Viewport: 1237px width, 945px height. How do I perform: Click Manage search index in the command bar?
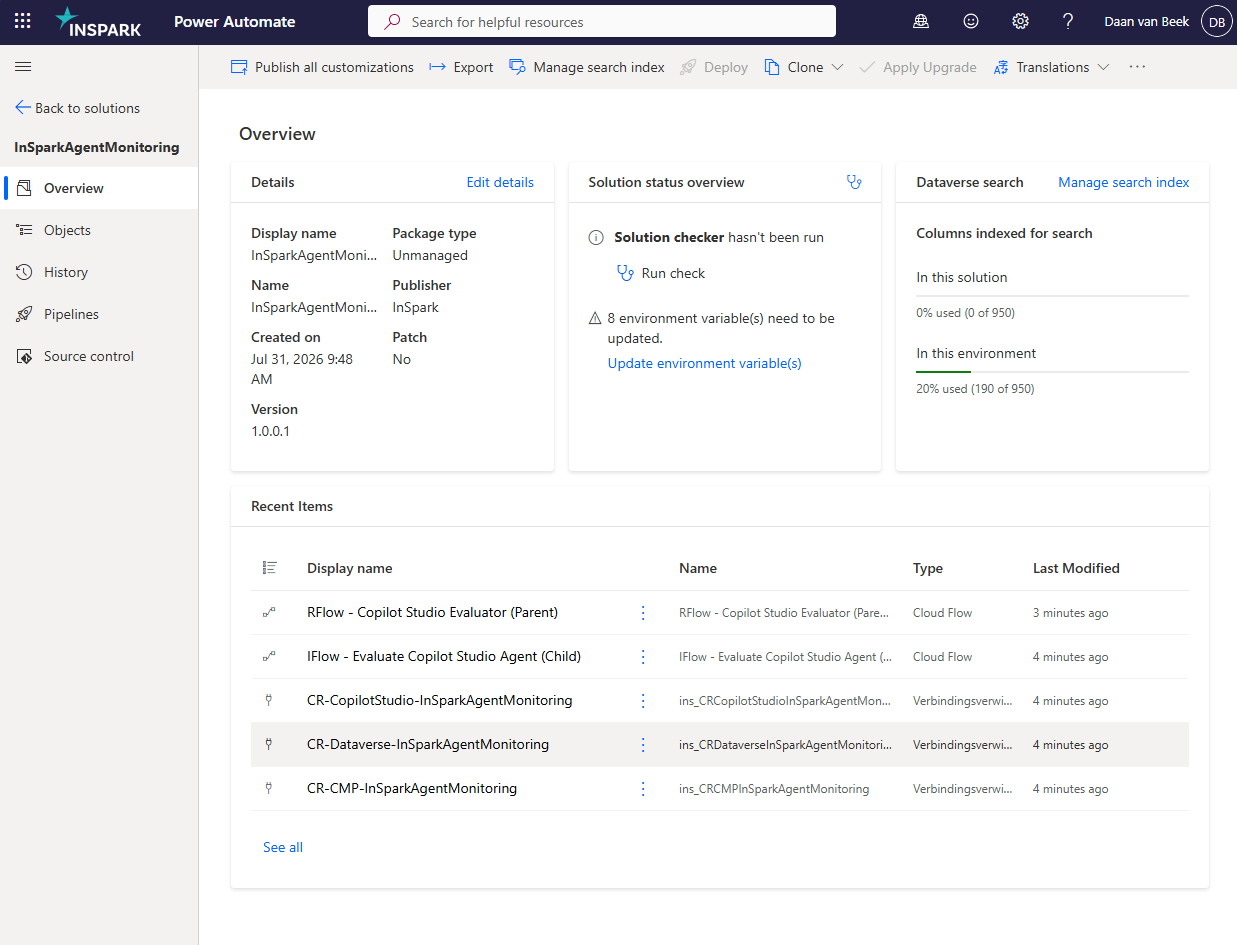click(587, 67)
